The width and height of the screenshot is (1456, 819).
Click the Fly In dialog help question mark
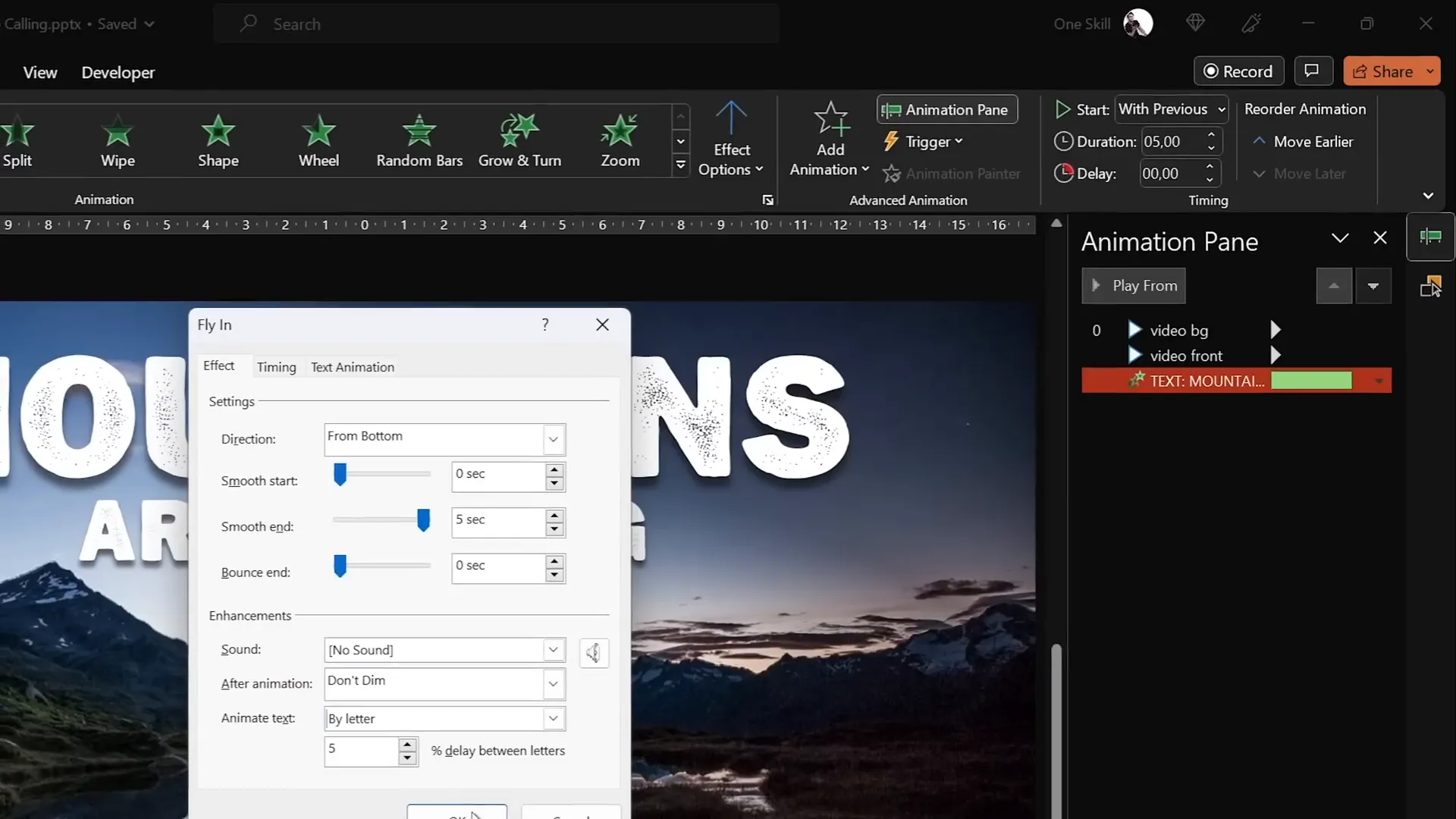click(x=545, y=325)
